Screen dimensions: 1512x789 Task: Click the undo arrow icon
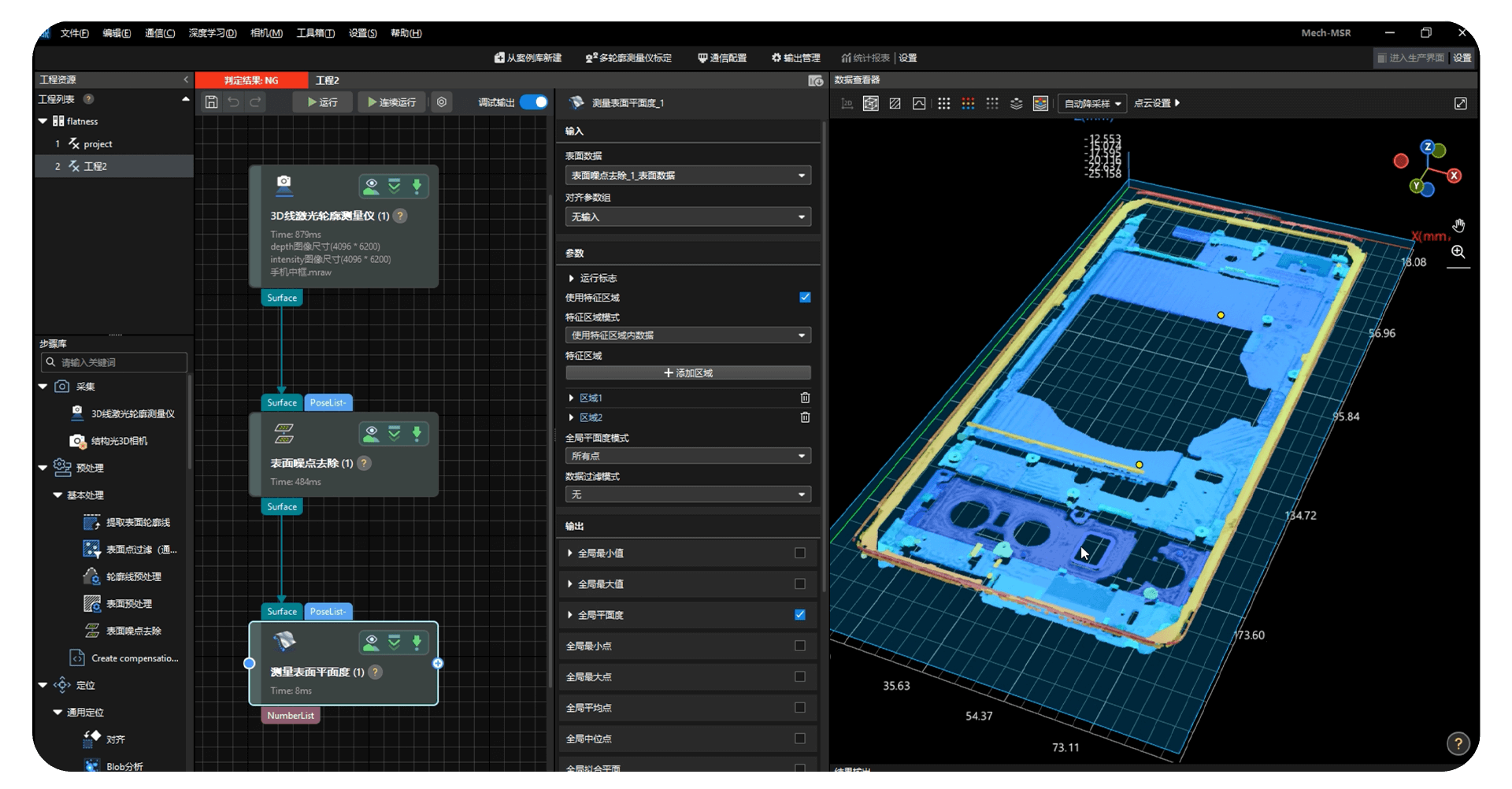pyautogui.click(x=233, y=102)
